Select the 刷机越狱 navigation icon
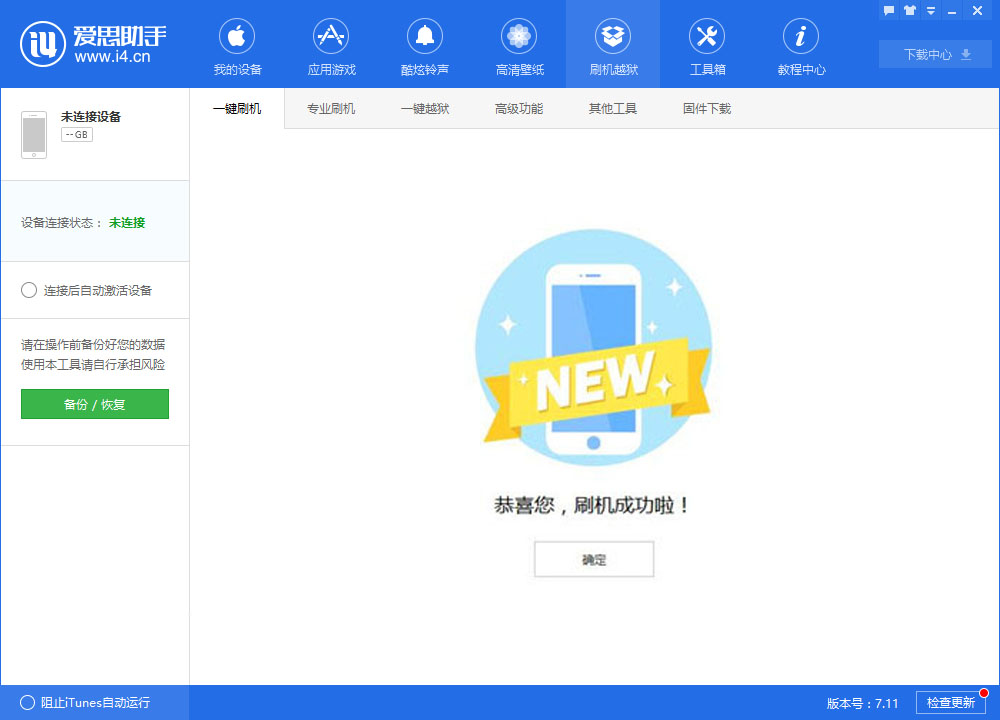Screen dimensions: 1000x720 tap(613, 45)
